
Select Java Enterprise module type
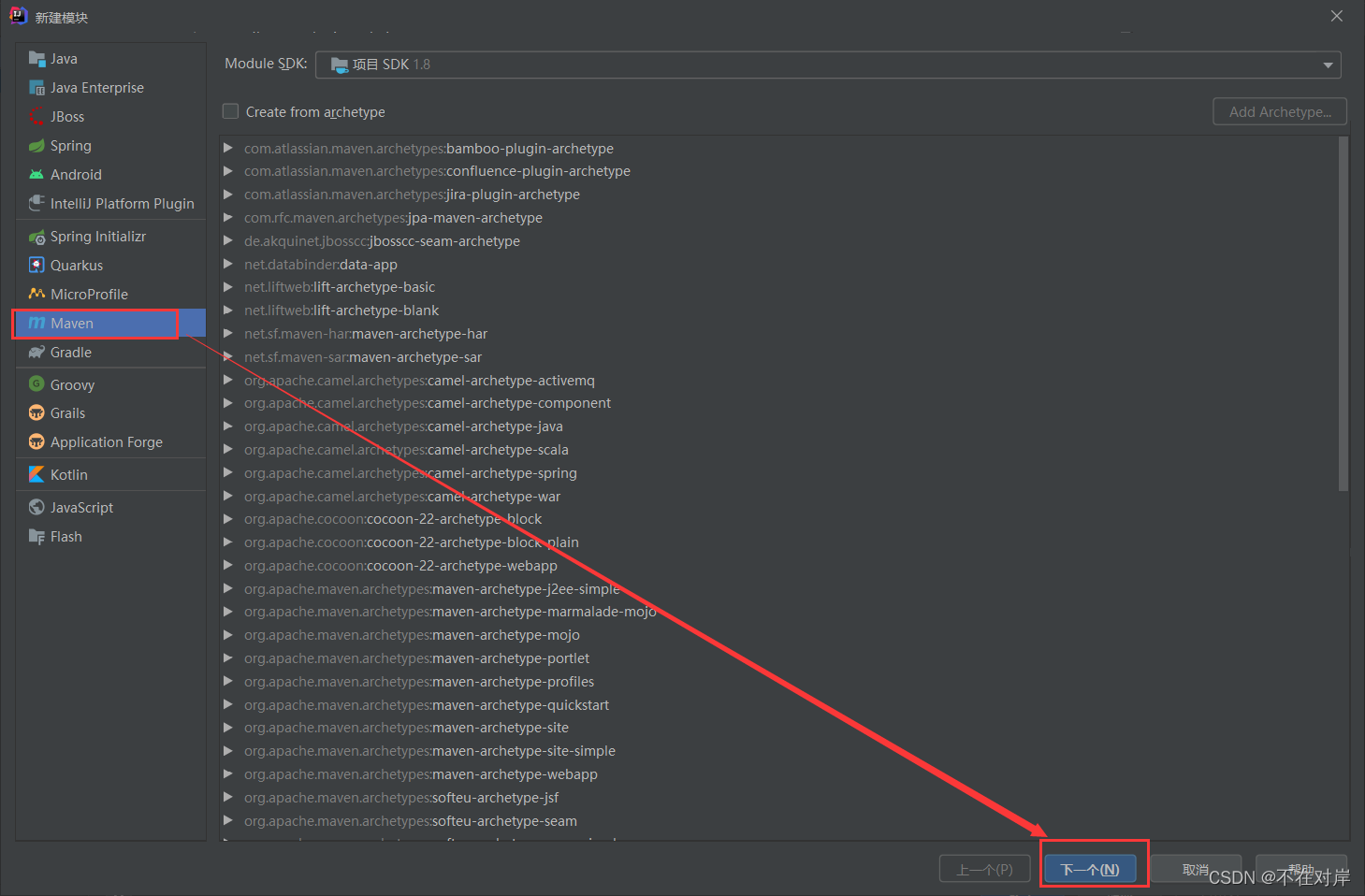point(97,88)
